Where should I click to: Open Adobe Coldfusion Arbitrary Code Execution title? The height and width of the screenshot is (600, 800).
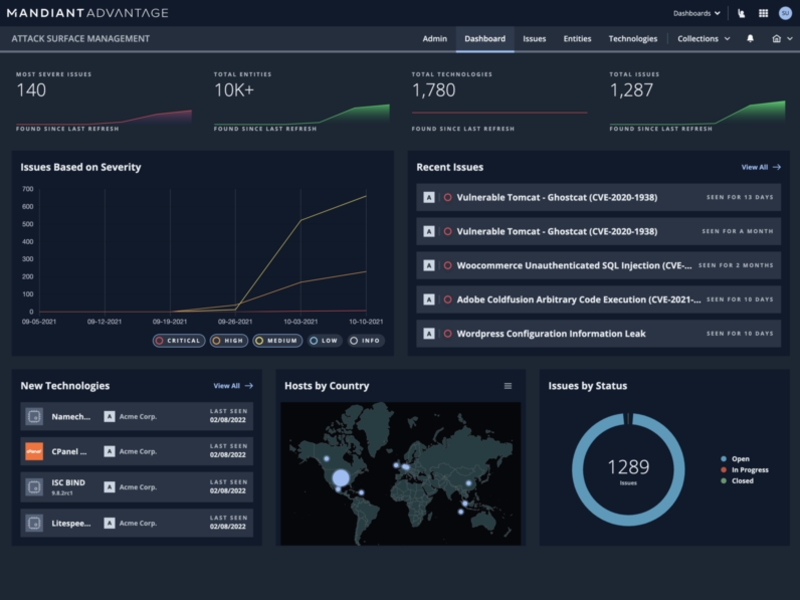[579, 299]
